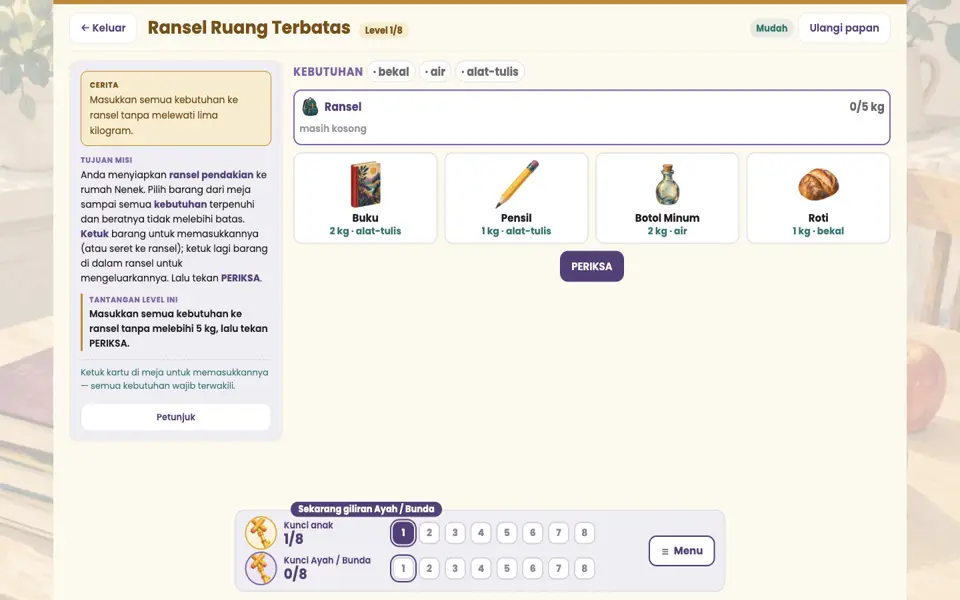Screen dimensions: 960x600
Task: Click the Level 1/8 badge
Action: click(384, 30)
